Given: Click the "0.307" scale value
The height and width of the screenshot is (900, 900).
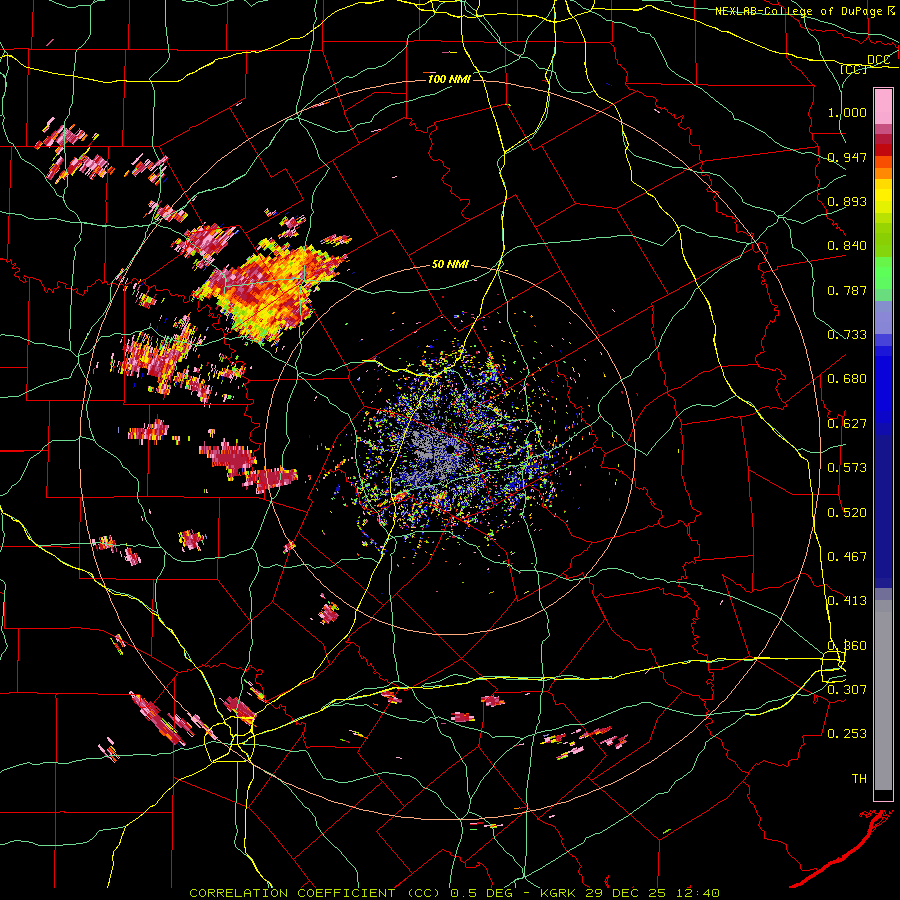Looking at the screenshot, I should [847, 690].
